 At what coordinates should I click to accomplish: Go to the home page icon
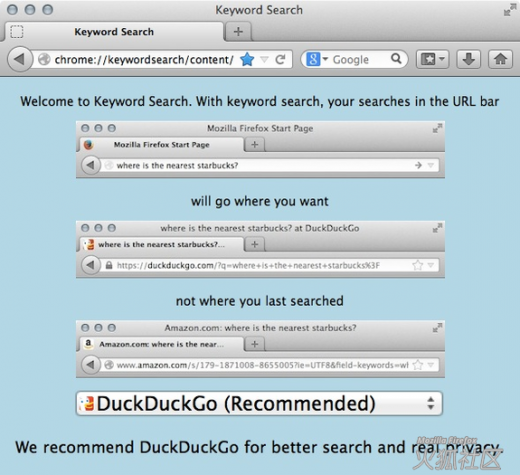coord(500,59)
